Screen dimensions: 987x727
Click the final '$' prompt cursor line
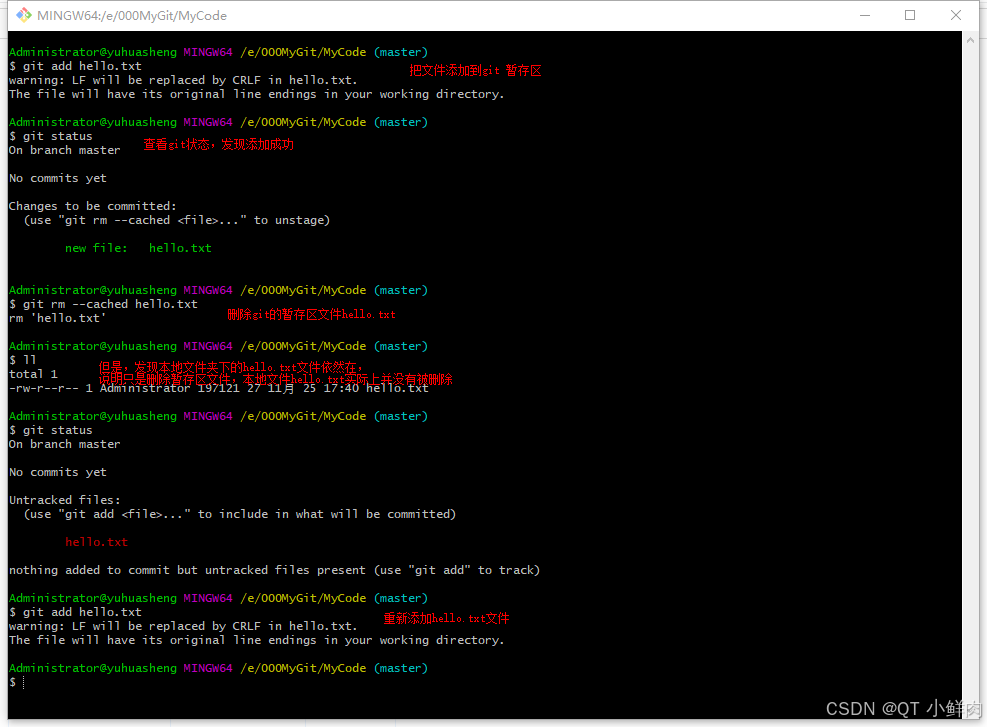(x=17, y=682)
